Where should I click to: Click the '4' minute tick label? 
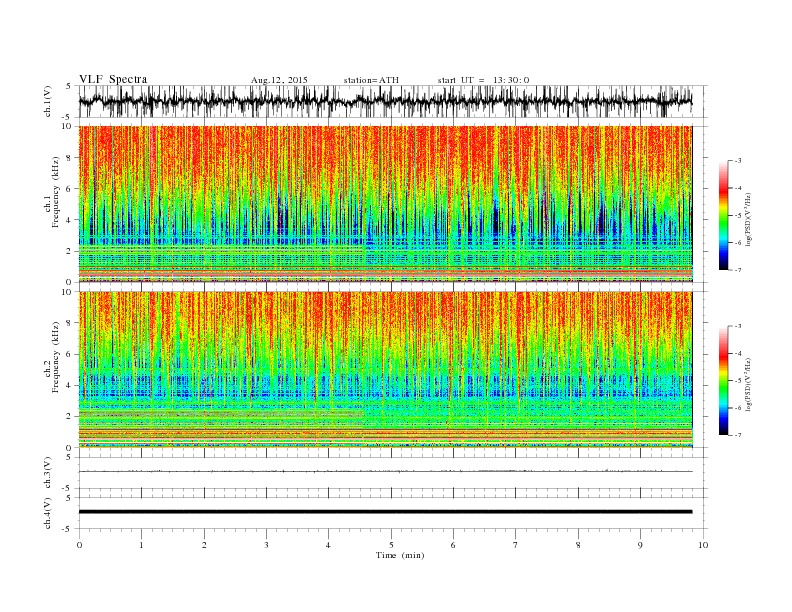point(328,545)
